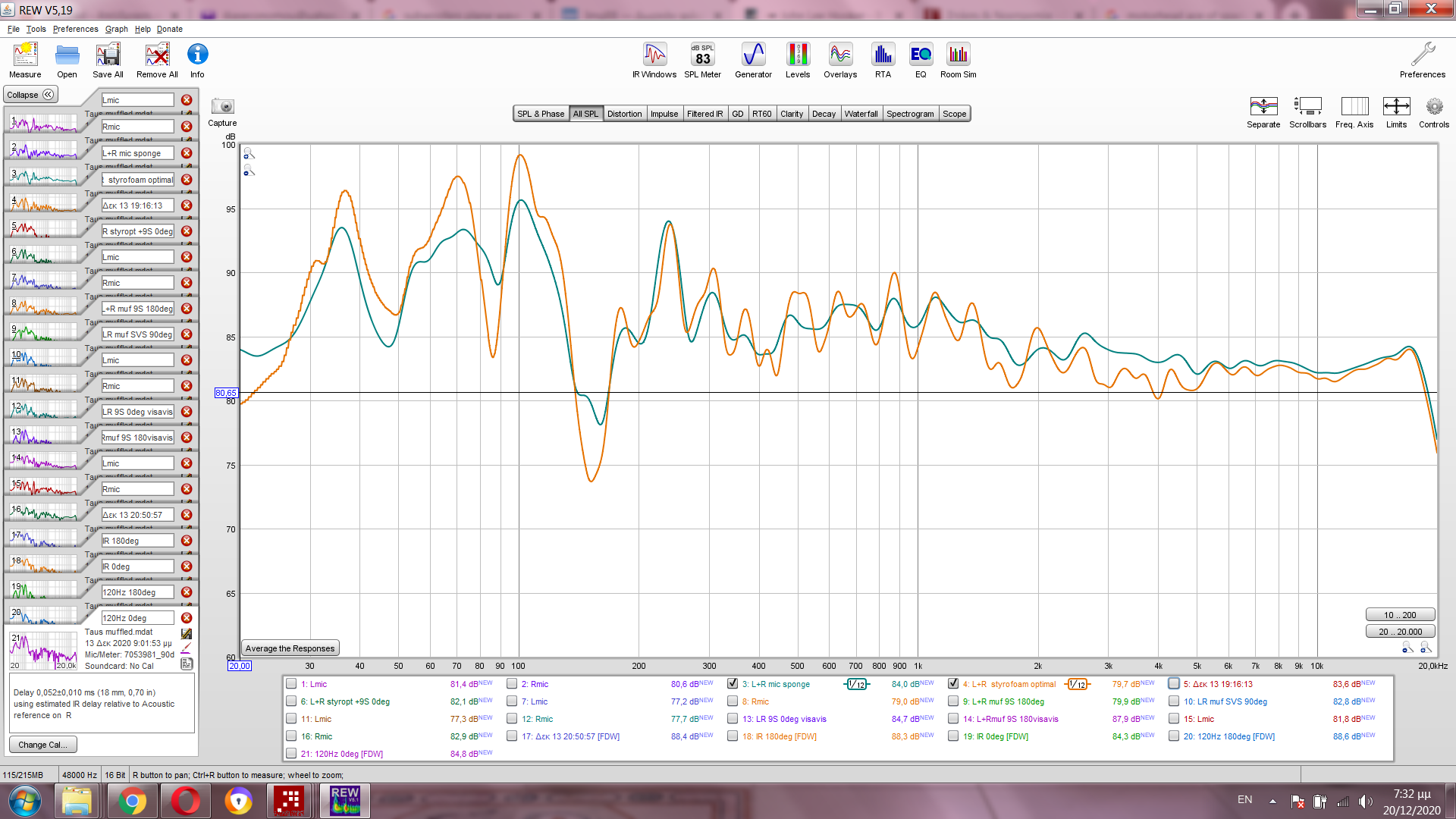
Task: Click the Change Cal... button
Action: click(42, 745)
